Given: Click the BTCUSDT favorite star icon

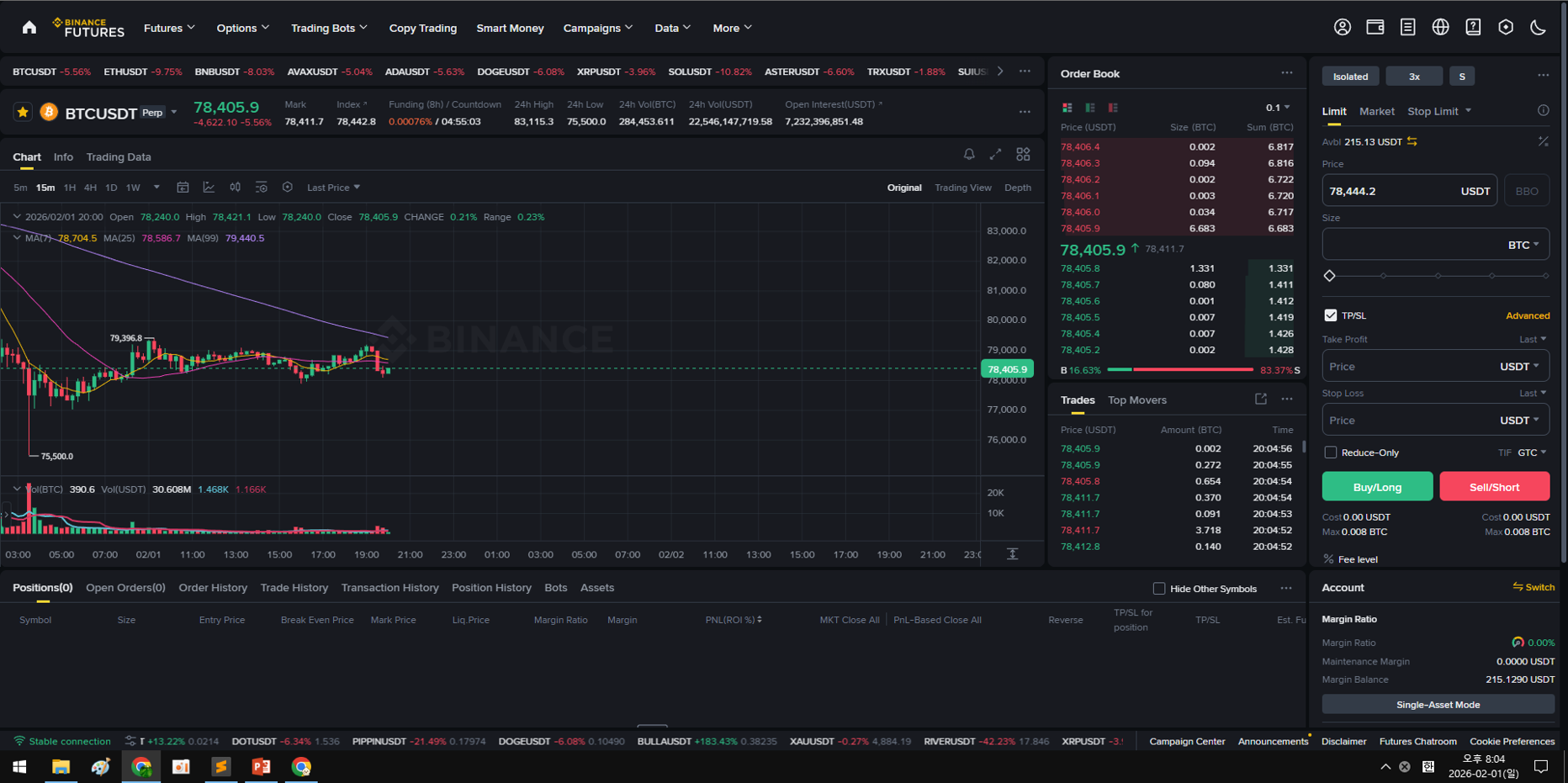Looking at the screenshot, I should click(23, 112).
